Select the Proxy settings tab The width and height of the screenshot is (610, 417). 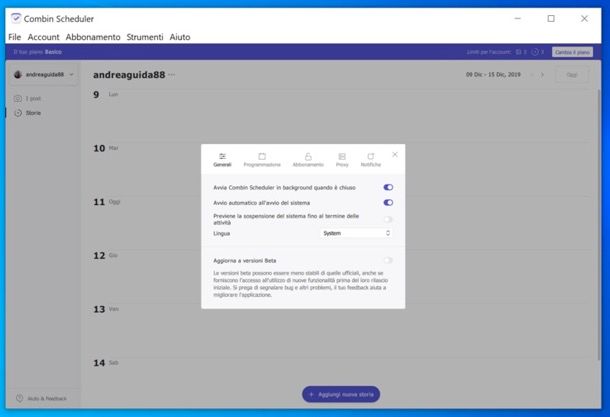pos(342,160)
